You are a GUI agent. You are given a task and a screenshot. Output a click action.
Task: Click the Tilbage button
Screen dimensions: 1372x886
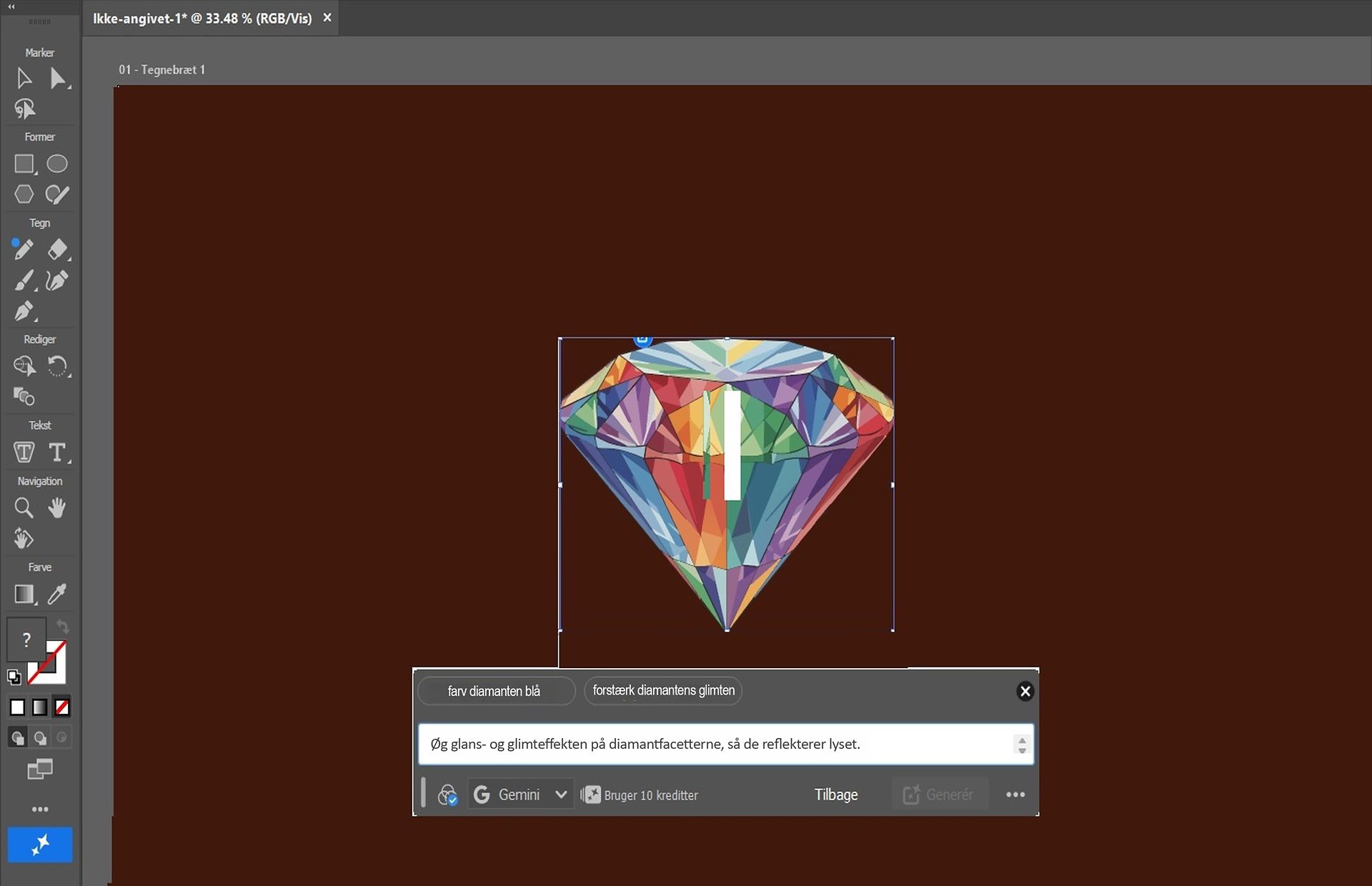pyautogui.click(x=836, y=795)
